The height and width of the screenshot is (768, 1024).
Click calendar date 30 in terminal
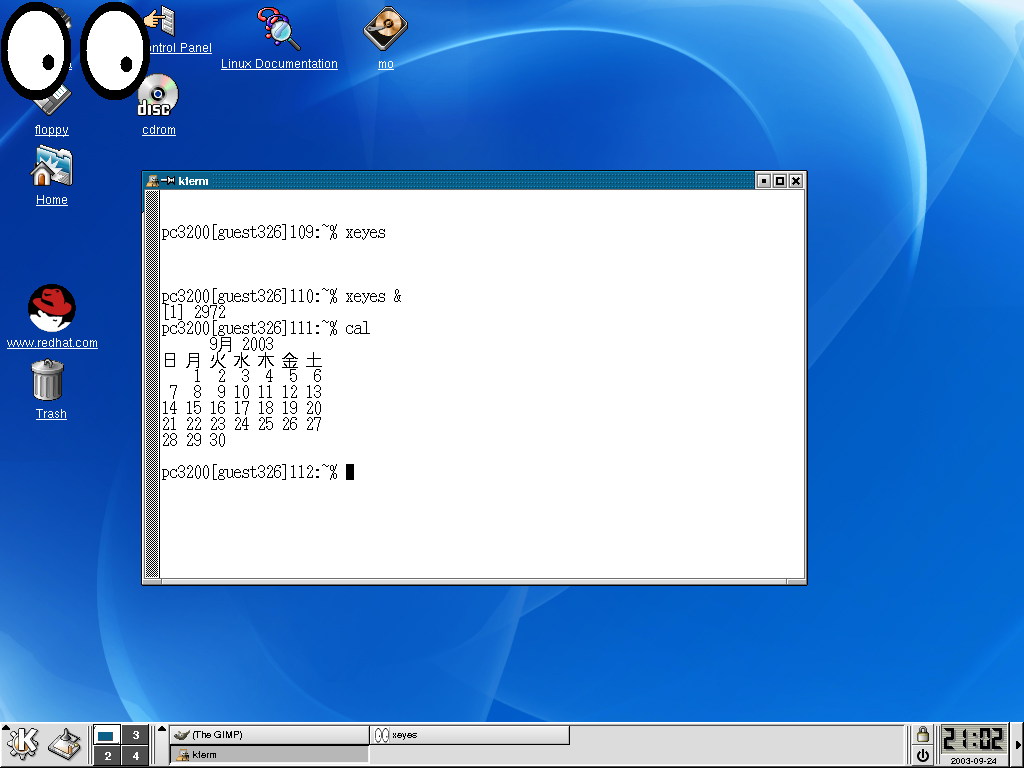(217, 440)
